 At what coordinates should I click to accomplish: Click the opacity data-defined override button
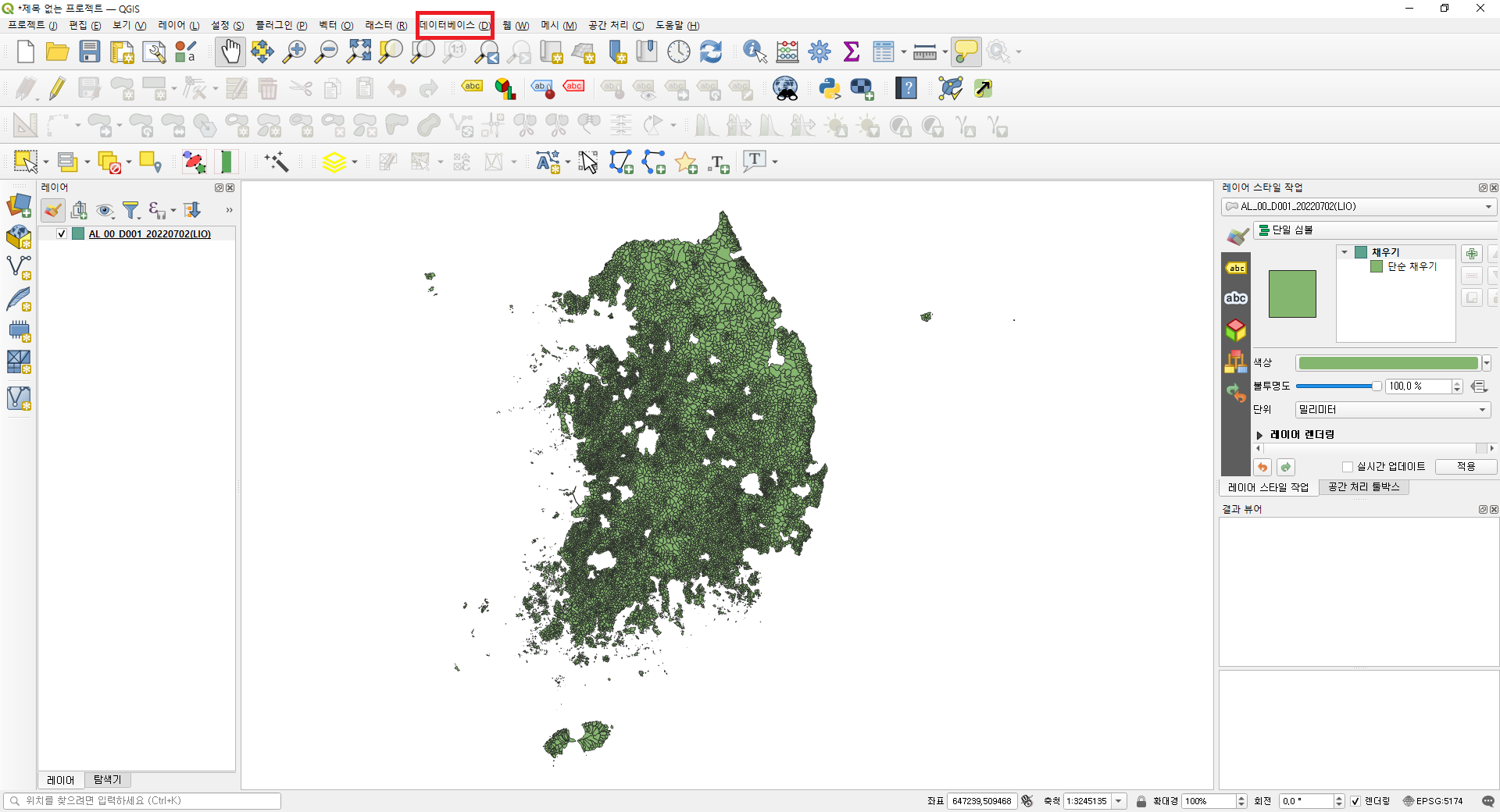coord(1479,386)
